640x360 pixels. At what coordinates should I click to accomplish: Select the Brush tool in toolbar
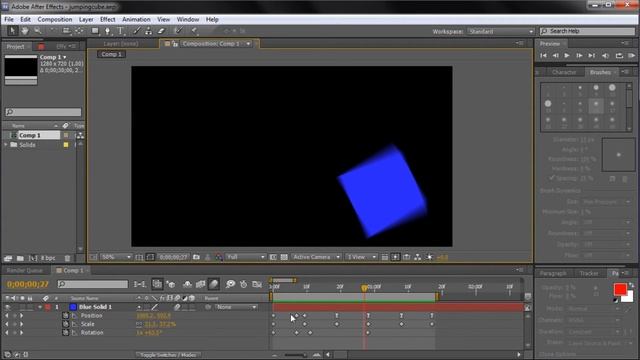(137, 31)
